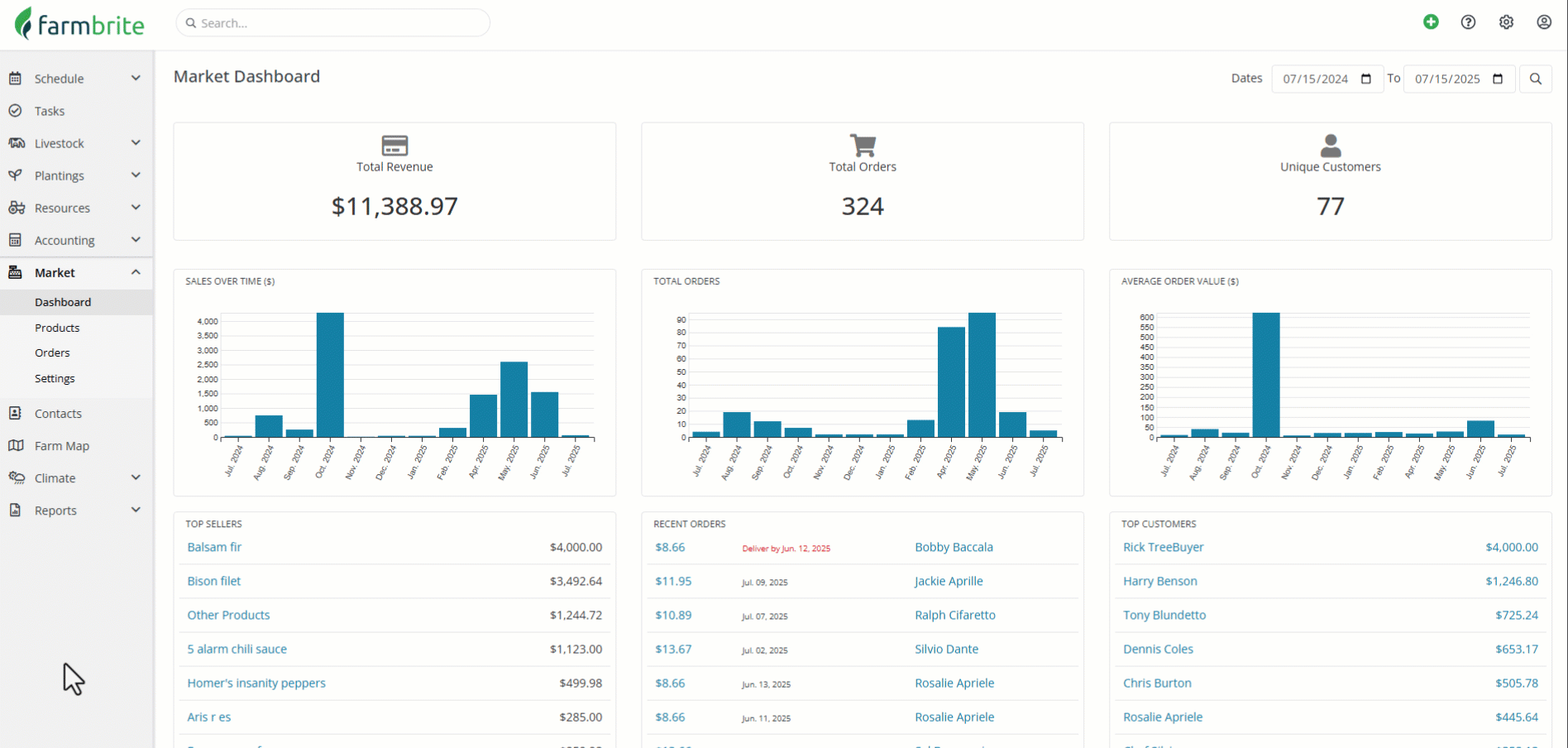Click the Oct. 2024 bar in Sales Over Time
This screenshot has width=1568, height=748.
[x=330, y=375]
